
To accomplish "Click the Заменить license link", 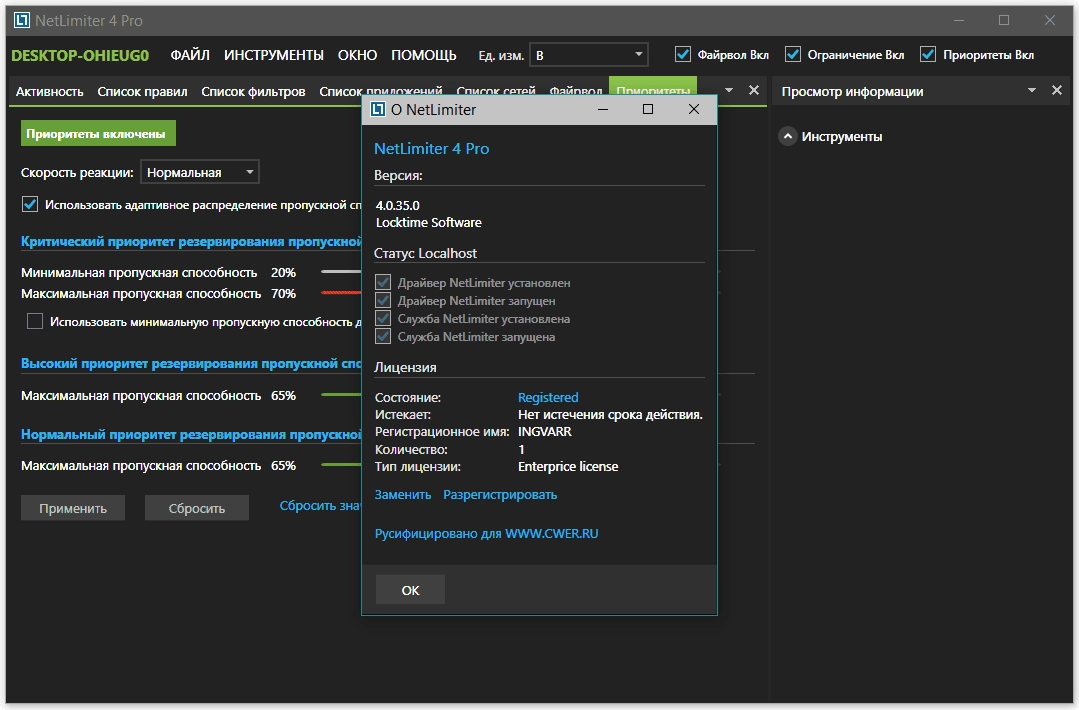I will point(403,495).
